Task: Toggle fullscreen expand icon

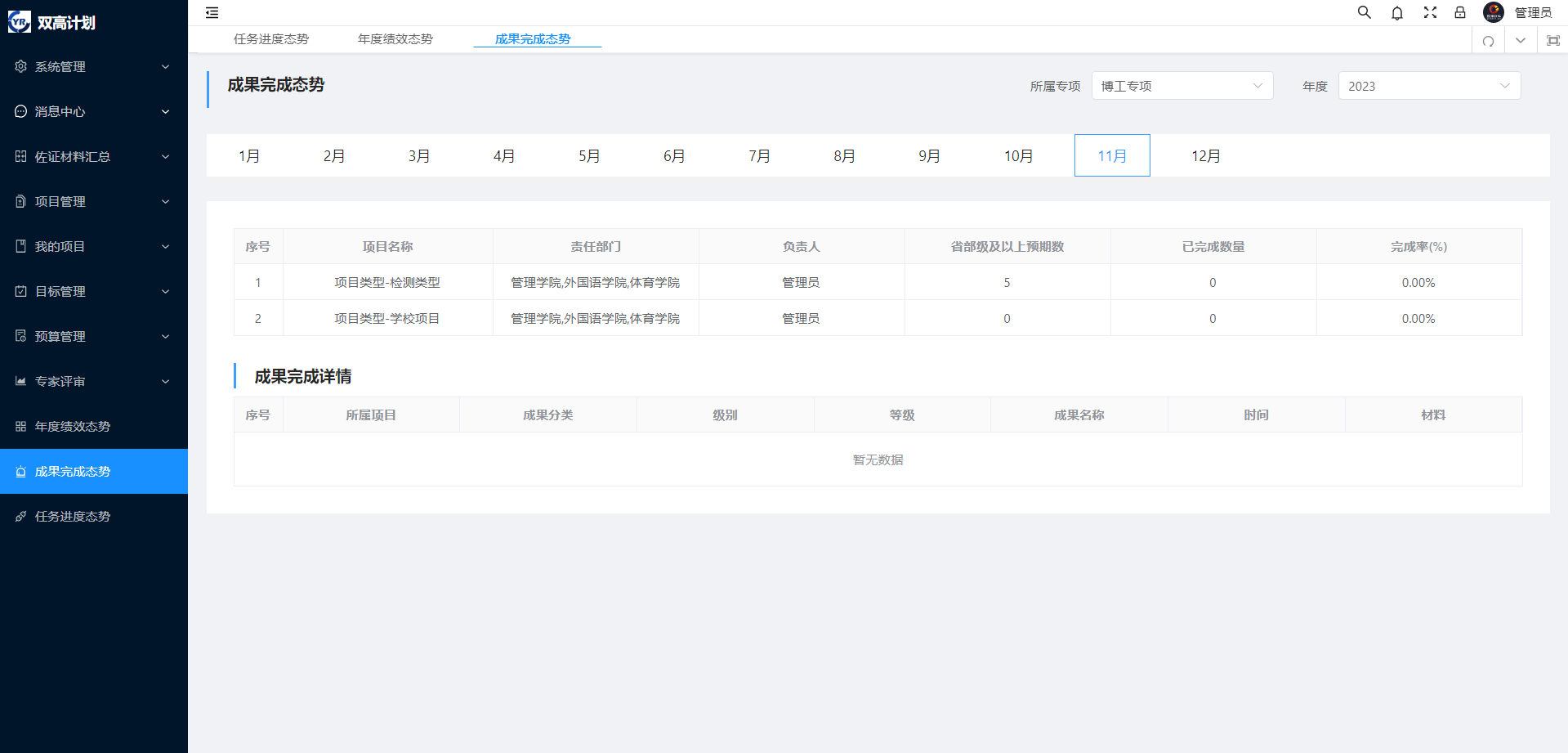Action: point(1430,12)
